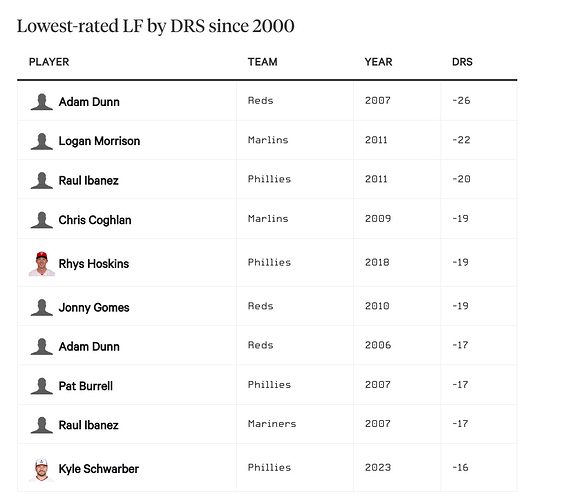Sort table by YEAR column header
Viewport: 574px width, 500px height.
378,62
